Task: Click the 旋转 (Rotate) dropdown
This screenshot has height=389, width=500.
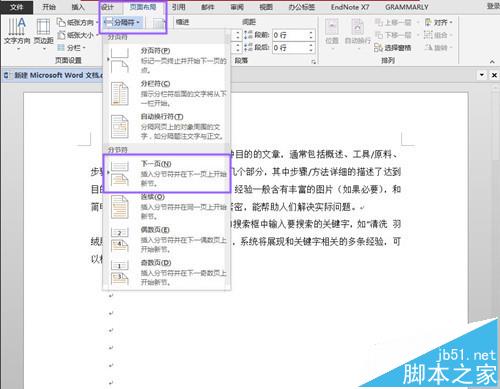Action: 438,48
